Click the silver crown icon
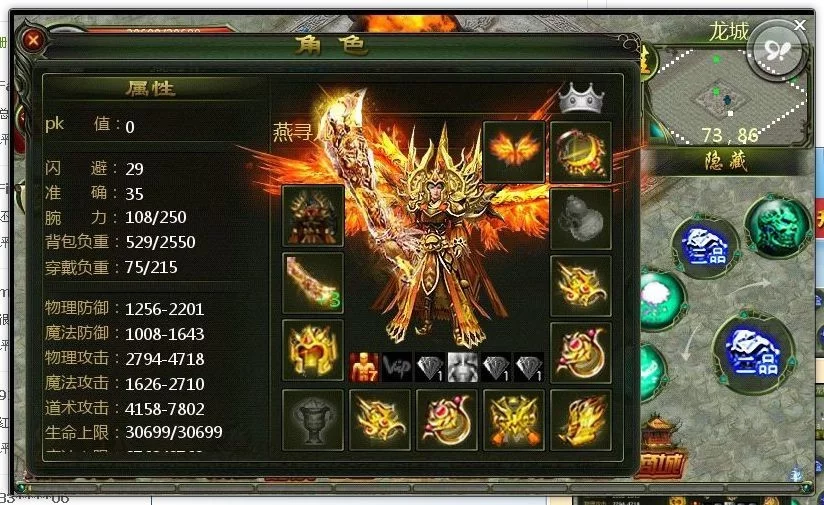The width and height of the screenshot is (824, 505). (581, 98)
